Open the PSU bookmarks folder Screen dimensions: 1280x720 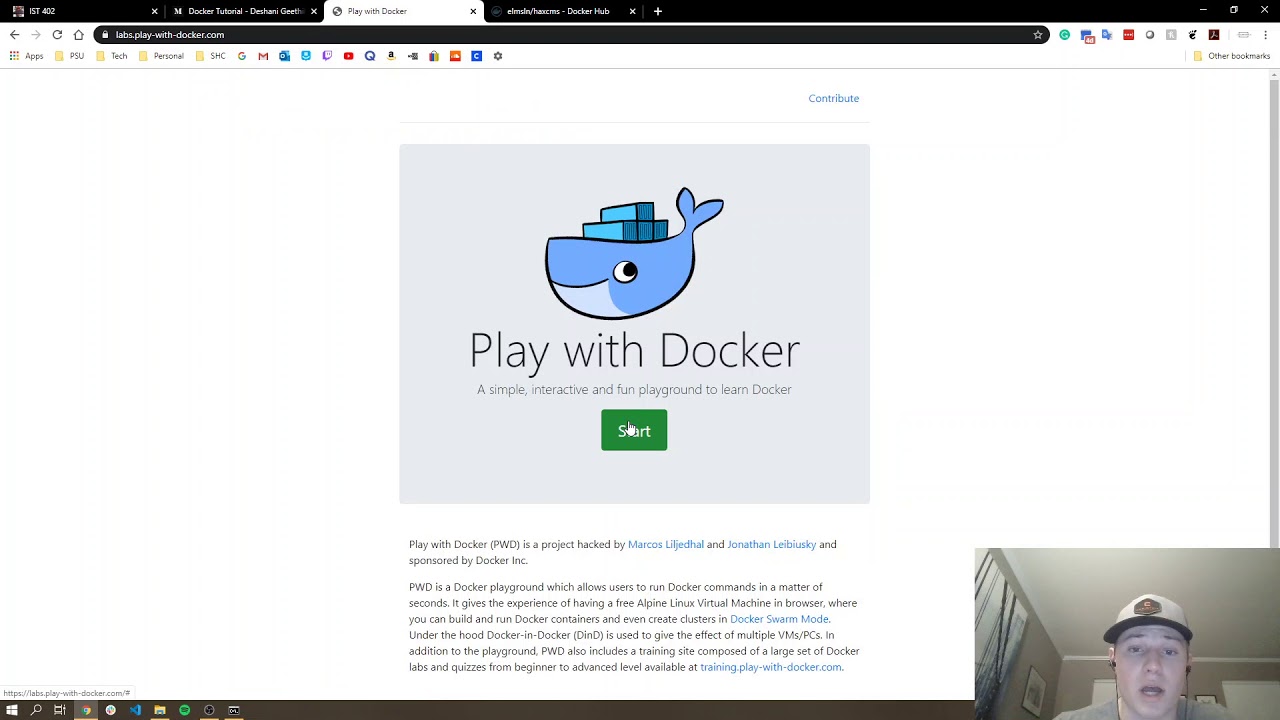point(70,56)
